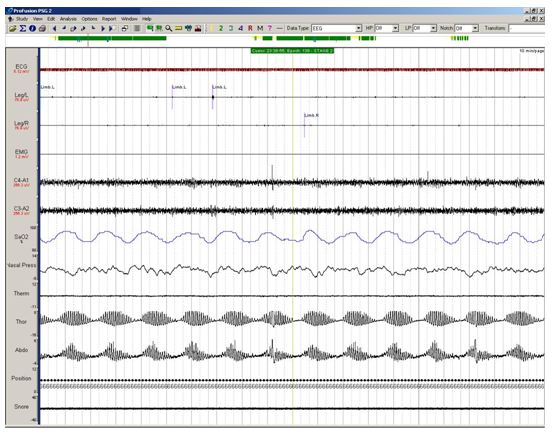The height and width of the screenshot is (434, 553).
Task: Expand the Data Type dropdown
Action: [359, 28]
